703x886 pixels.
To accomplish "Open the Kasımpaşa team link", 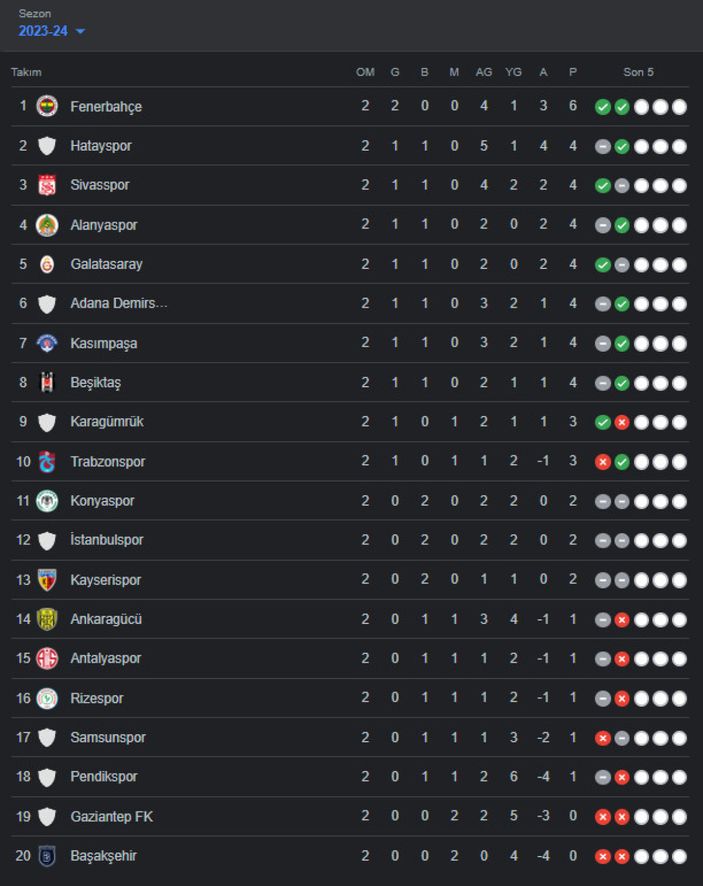I will click(104, 343).
